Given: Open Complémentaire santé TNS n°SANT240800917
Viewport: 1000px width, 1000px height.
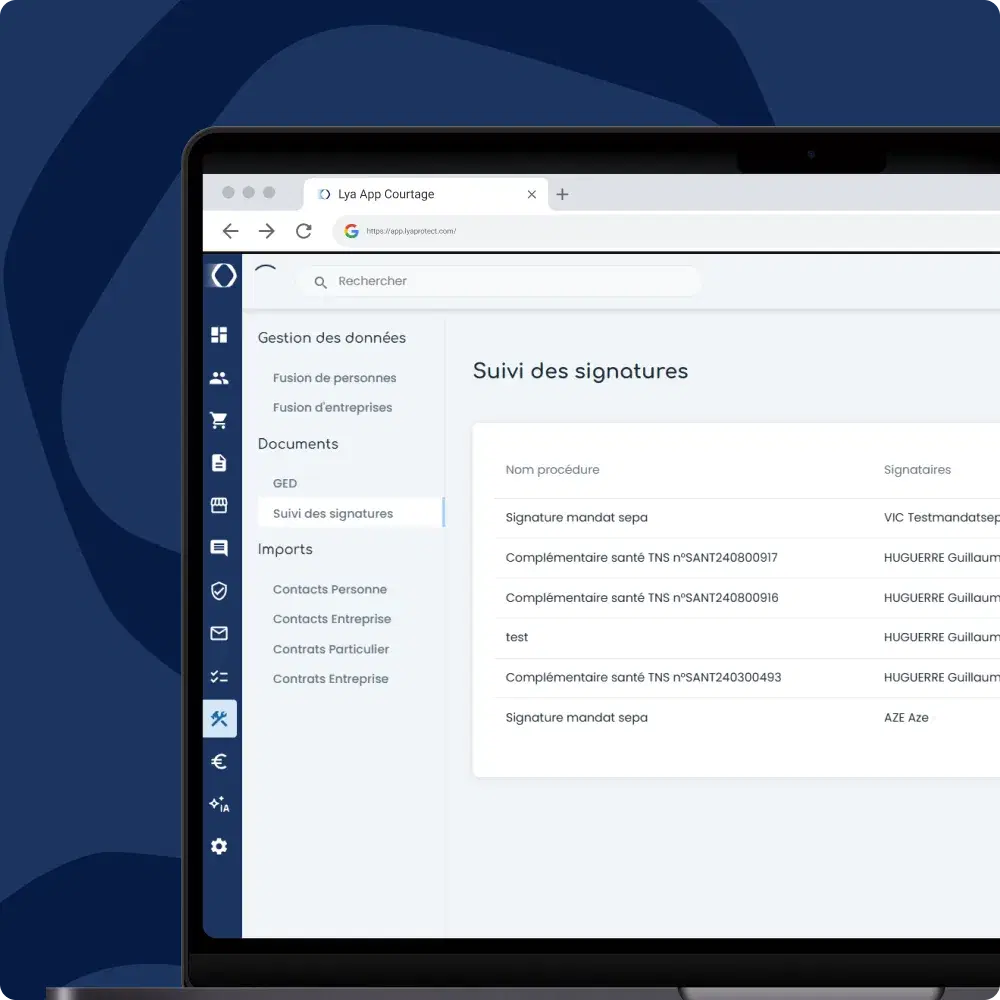Looking at the screenshot, I should click(641, 558).
